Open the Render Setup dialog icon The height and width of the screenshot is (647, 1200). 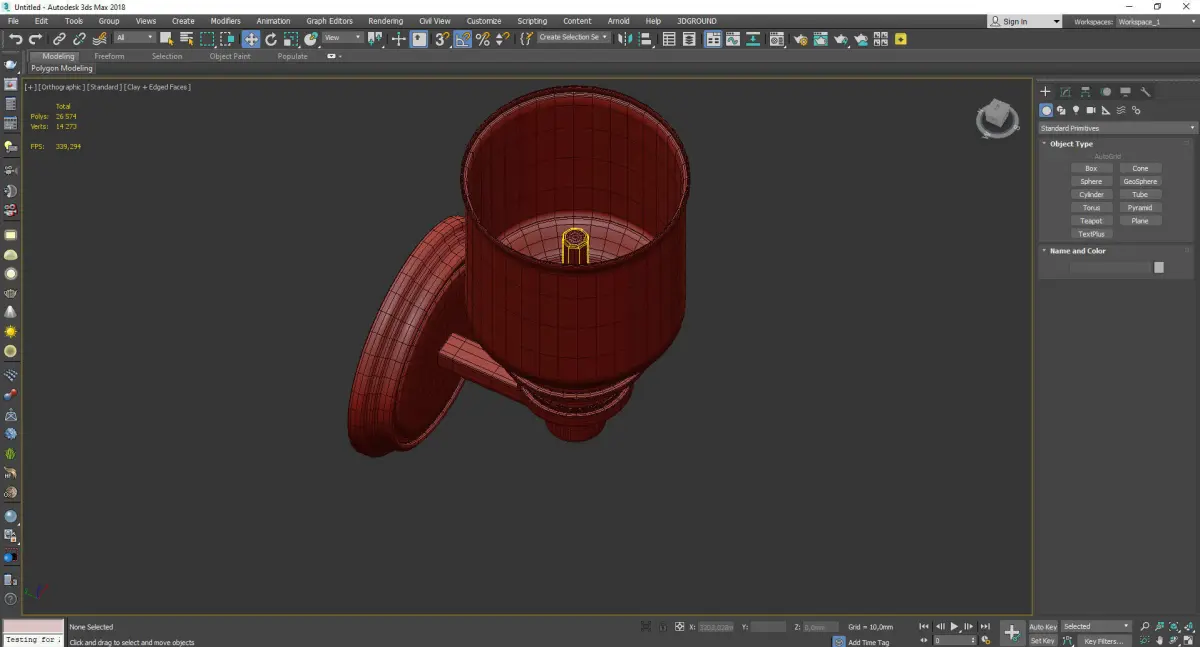point(800,39)
